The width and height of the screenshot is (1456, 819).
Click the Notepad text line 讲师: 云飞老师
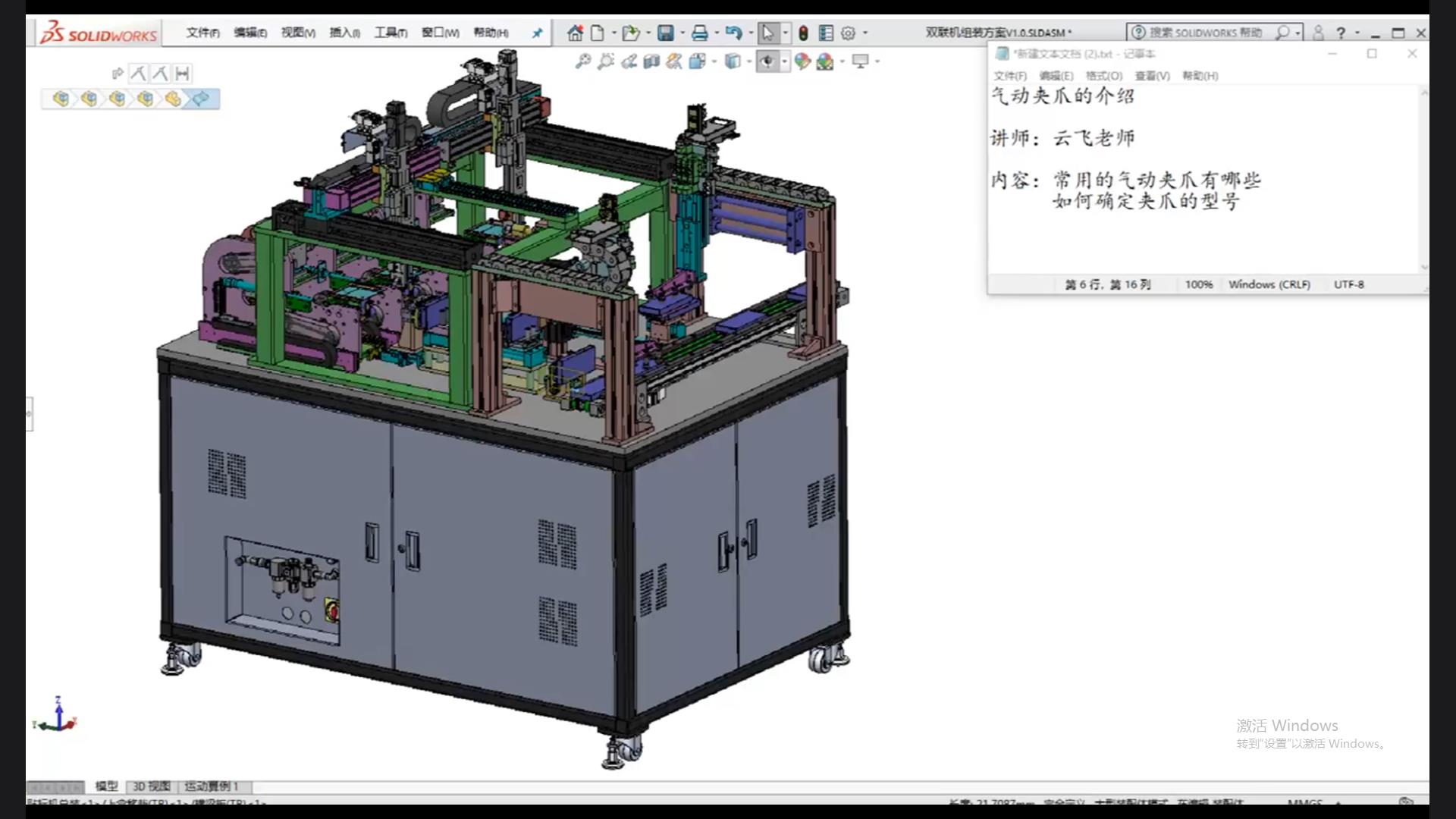tap(1062, 138)
